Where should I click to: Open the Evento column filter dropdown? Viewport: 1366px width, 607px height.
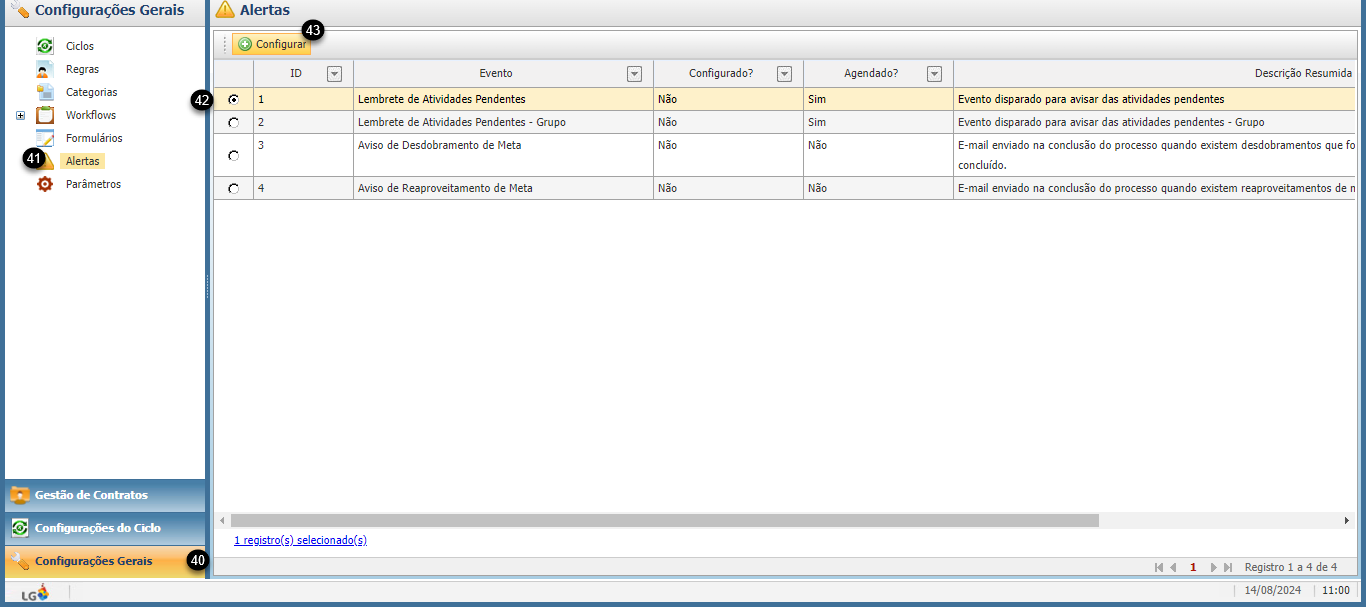tap(634, 73)
